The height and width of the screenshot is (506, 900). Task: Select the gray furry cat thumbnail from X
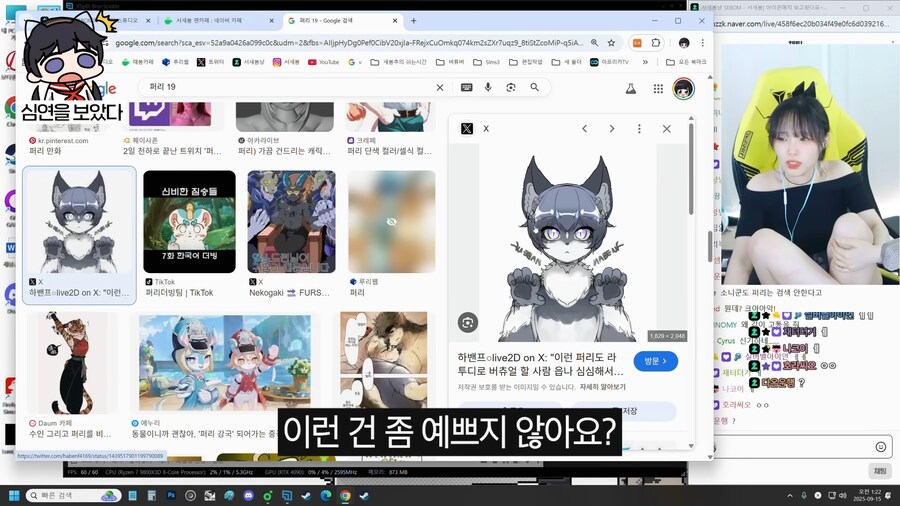[79, 221]
